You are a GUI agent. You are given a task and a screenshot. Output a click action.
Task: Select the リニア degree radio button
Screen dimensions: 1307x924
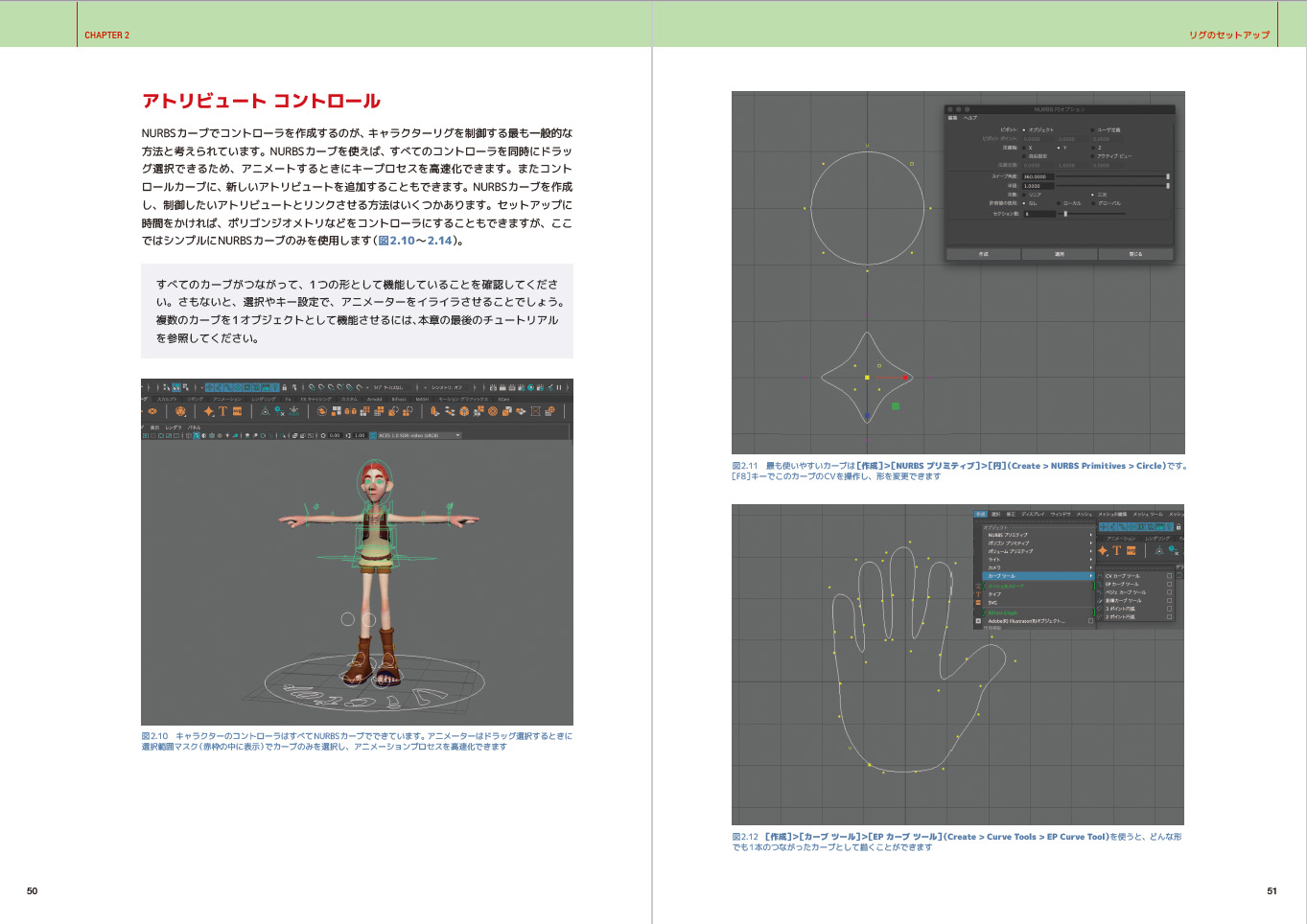pyautogui.click(x=1024, y=195)
